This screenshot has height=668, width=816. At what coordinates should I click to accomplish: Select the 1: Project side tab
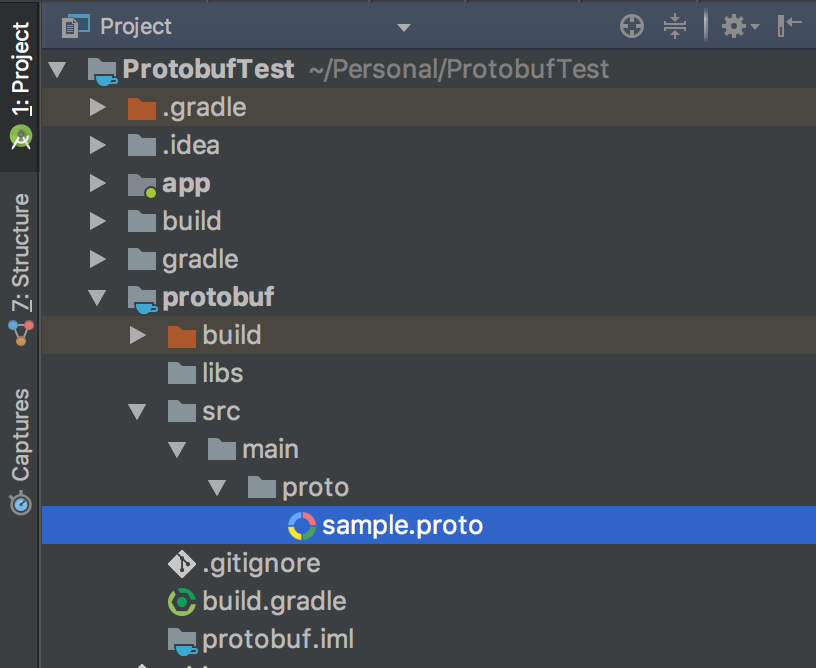pos(20,80)
